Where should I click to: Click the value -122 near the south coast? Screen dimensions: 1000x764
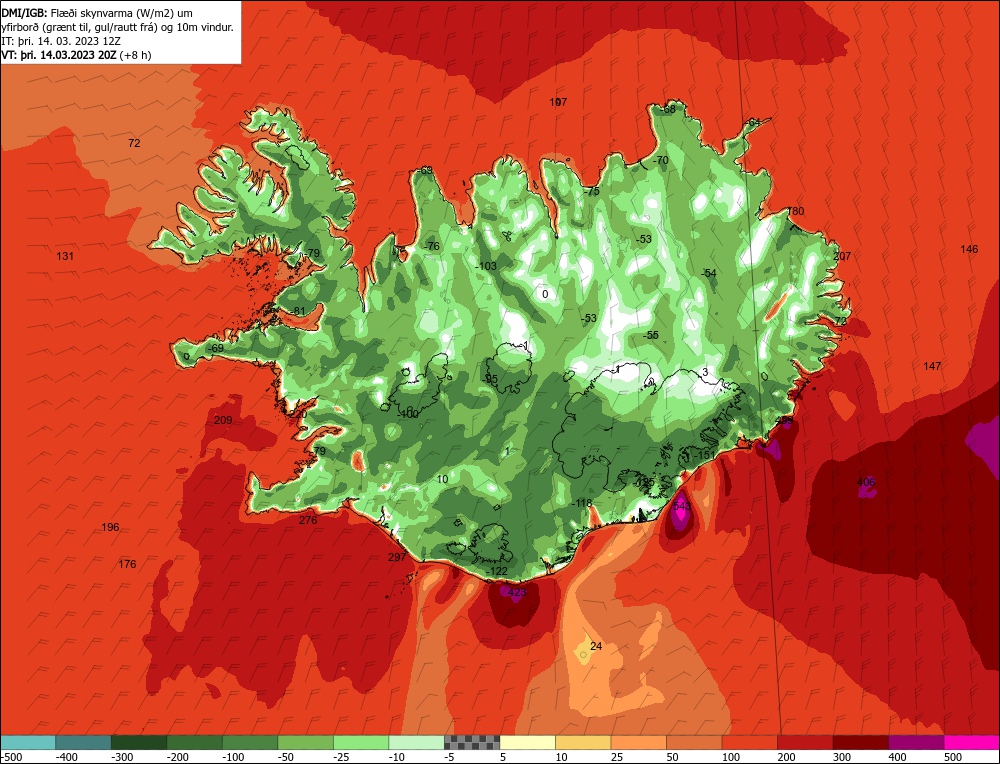(x=497, y=571)
